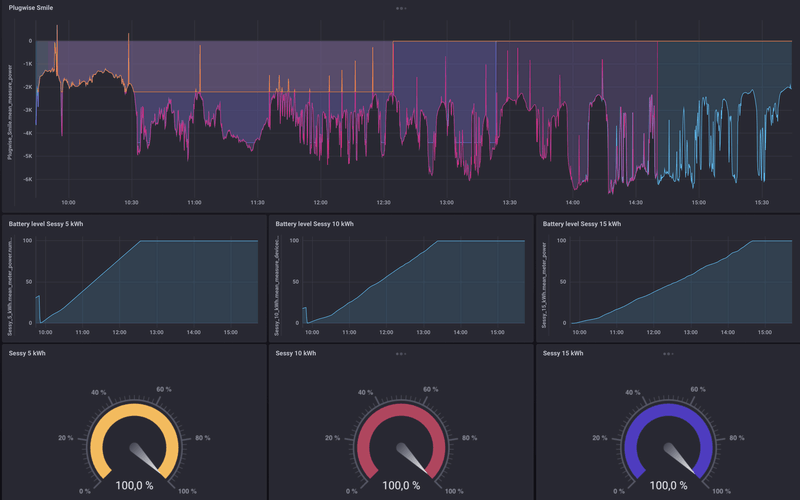Screen dimensions: 800x500
Task: Click the 50 label on Sessy 15 kWh battery chart
Action: pyautogui.click(x=563, y=282)
